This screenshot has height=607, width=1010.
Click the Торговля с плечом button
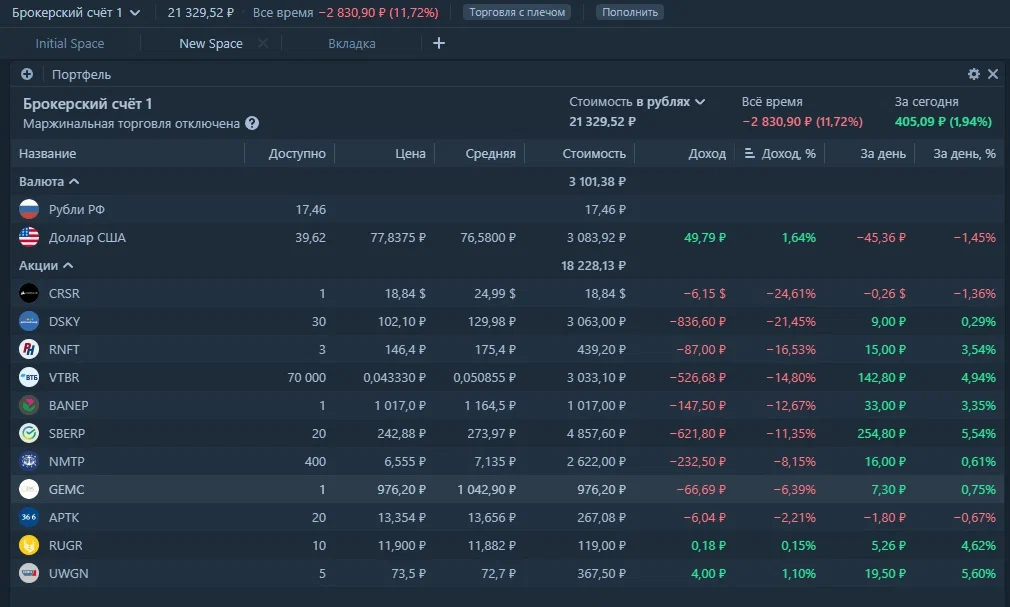point(516,12)
